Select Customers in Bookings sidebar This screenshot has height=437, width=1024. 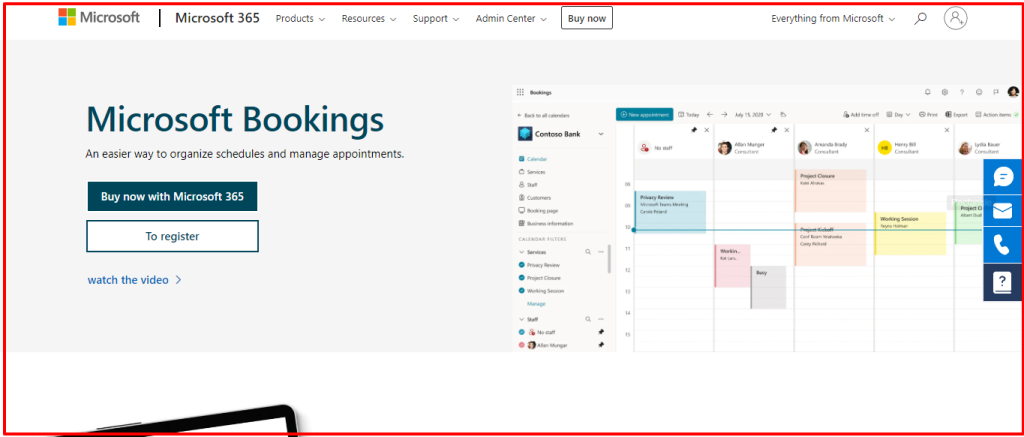click(534, 197)
